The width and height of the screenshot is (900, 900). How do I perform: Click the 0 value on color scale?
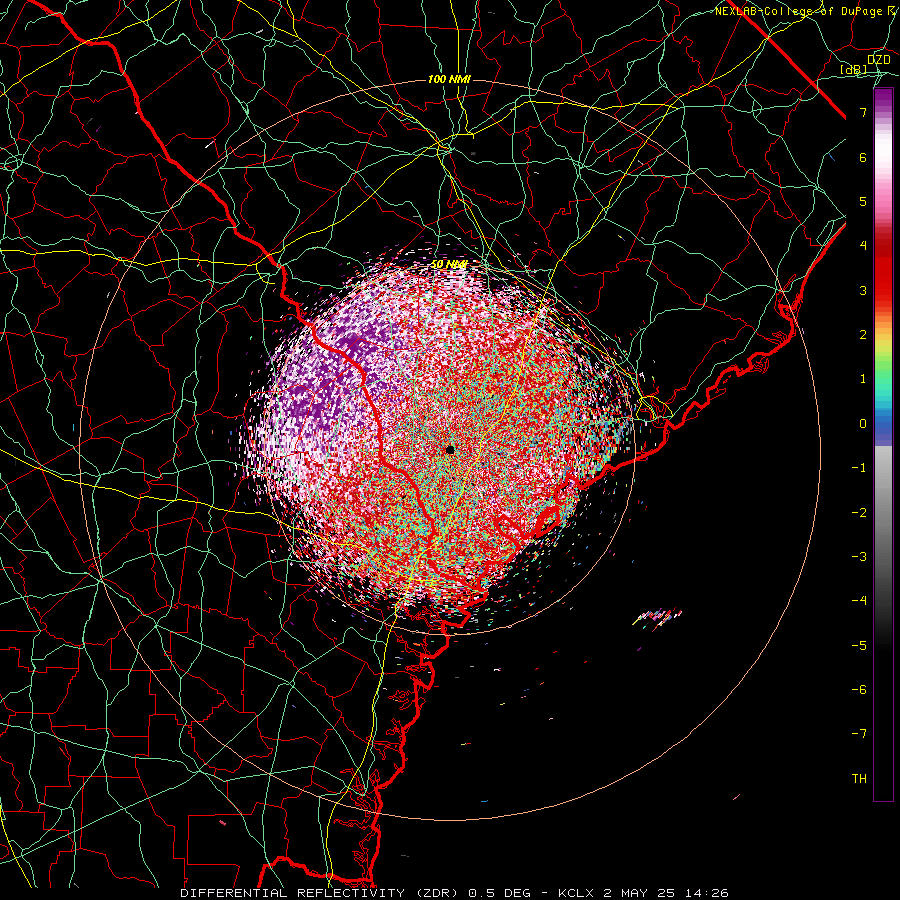(863, 424)
